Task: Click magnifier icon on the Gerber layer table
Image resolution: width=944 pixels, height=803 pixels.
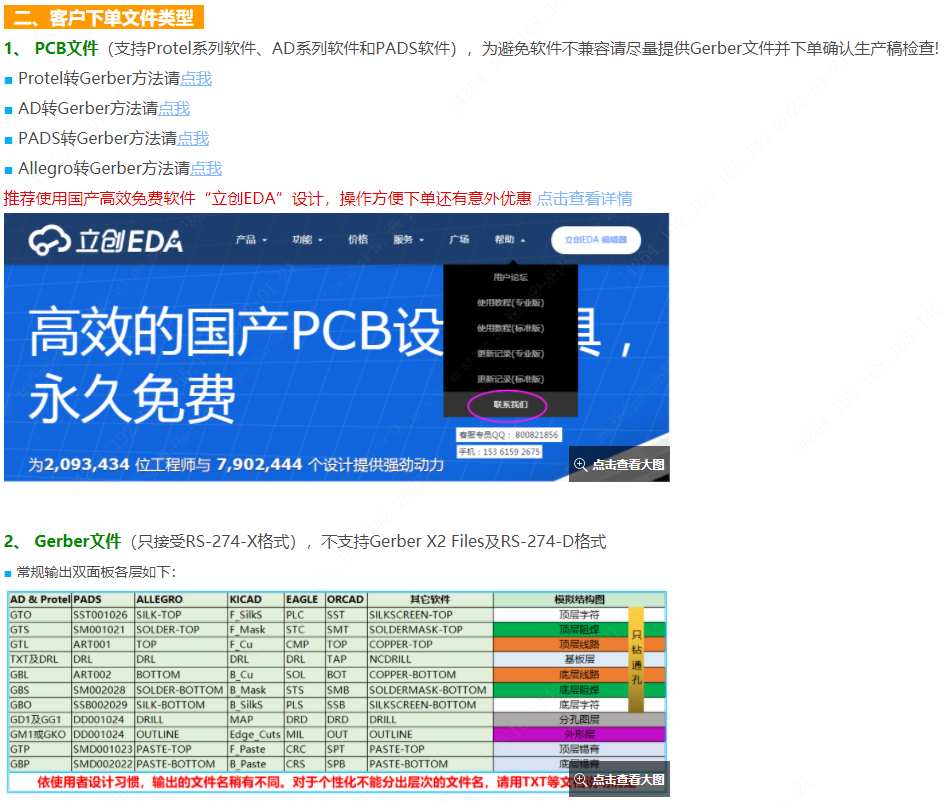Action: point(581,779)
